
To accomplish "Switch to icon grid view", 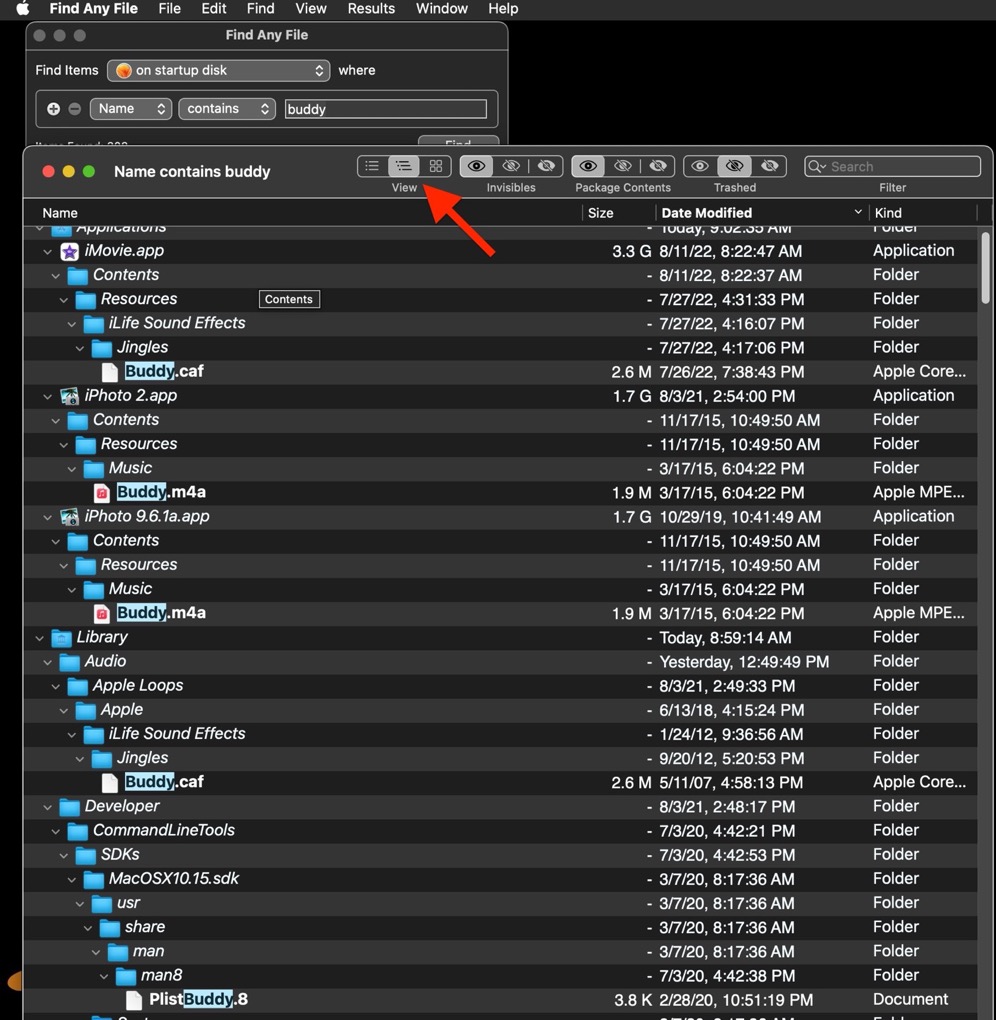I will pos(435,166).
